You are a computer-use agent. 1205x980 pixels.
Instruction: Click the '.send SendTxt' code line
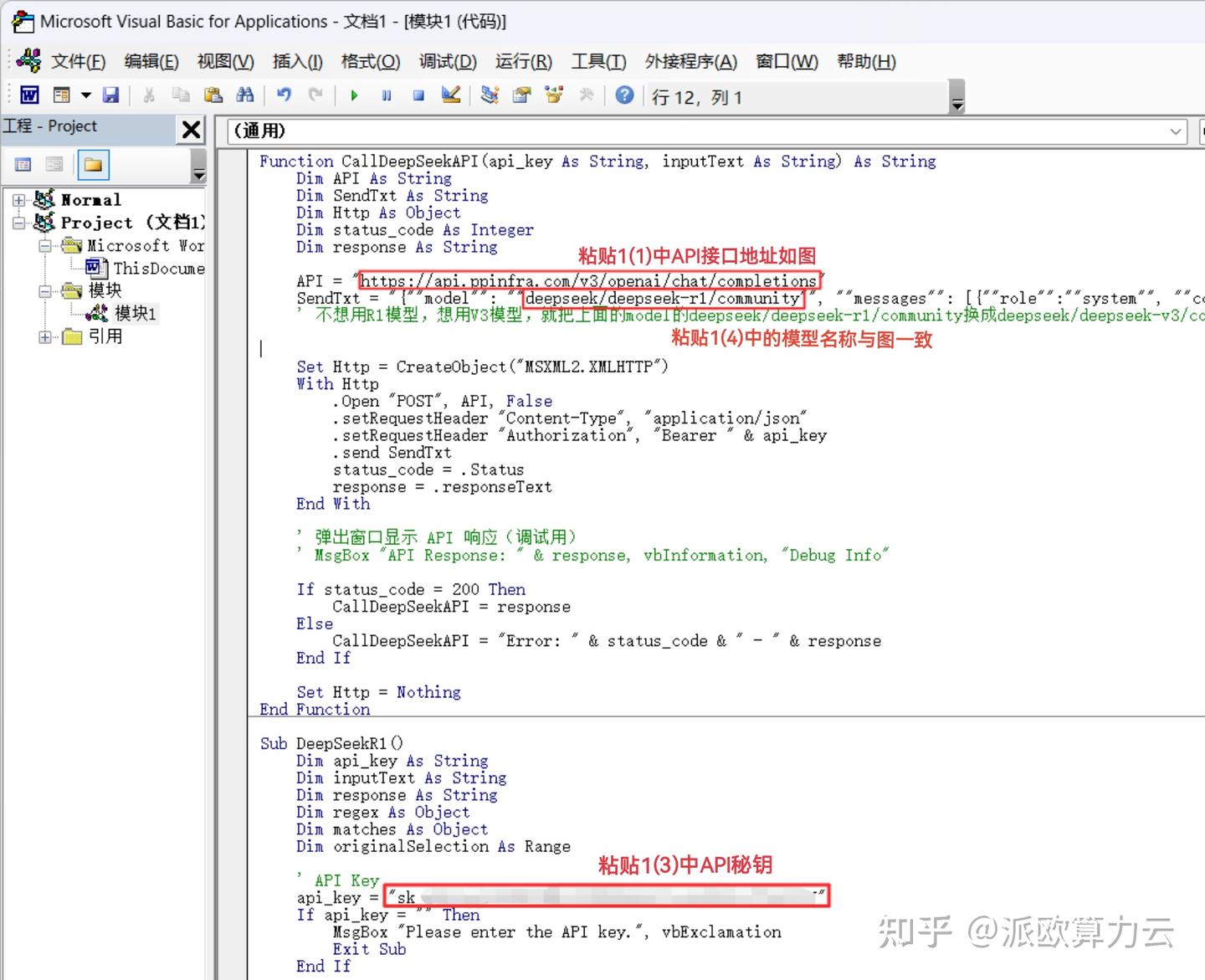click(392, 453)
